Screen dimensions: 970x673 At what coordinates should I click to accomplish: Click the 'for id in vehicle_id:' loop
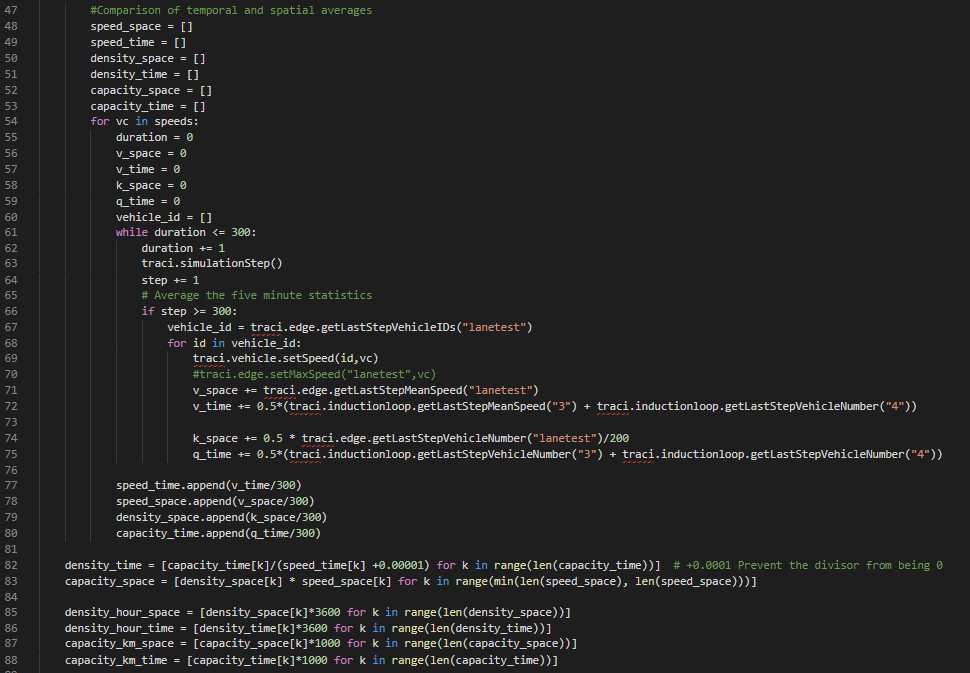tap(234, 343)
